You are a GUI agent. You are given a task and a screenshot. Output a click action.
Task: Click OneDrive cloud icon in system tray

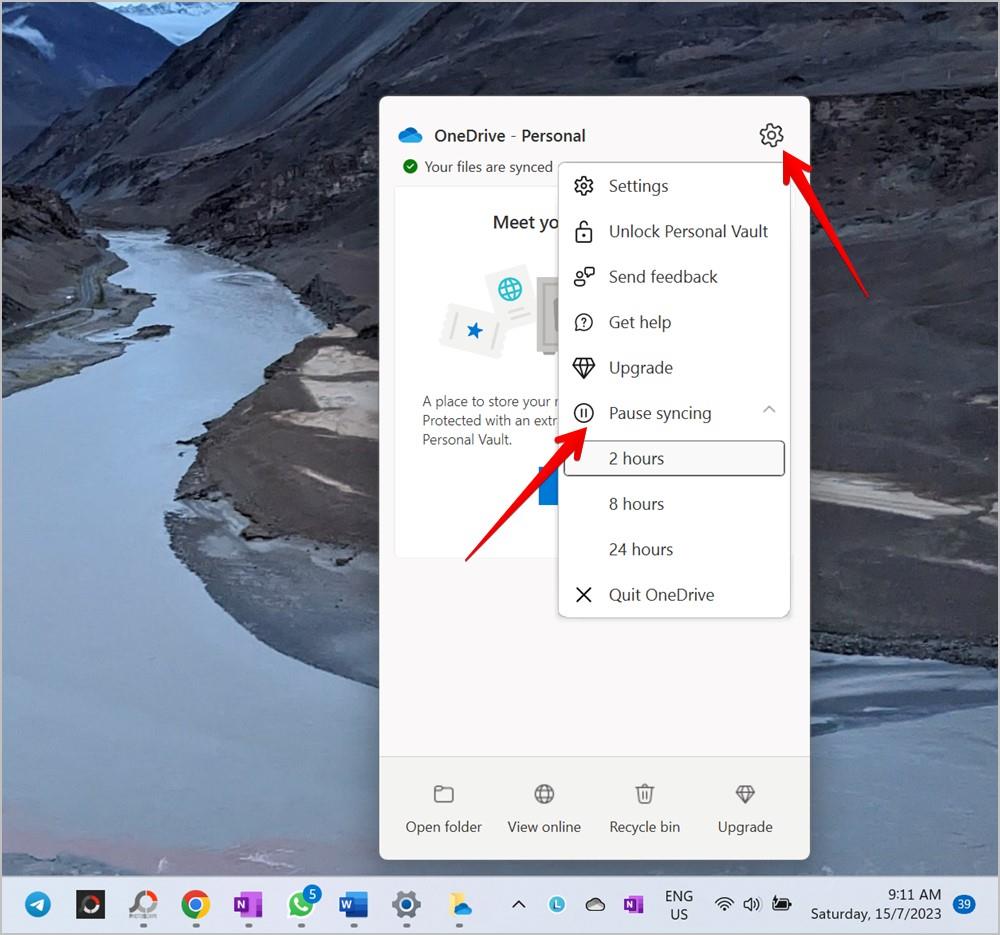coord(595,904)
